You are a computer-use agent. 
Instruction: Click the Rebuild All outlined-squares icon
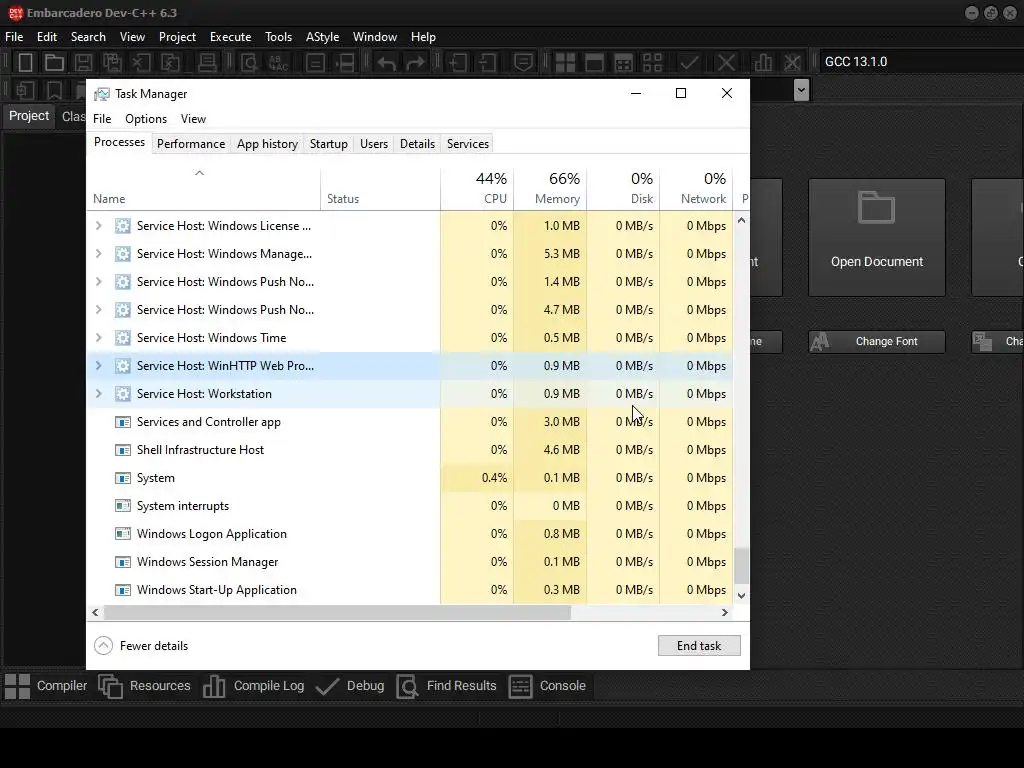click(652, 63)
